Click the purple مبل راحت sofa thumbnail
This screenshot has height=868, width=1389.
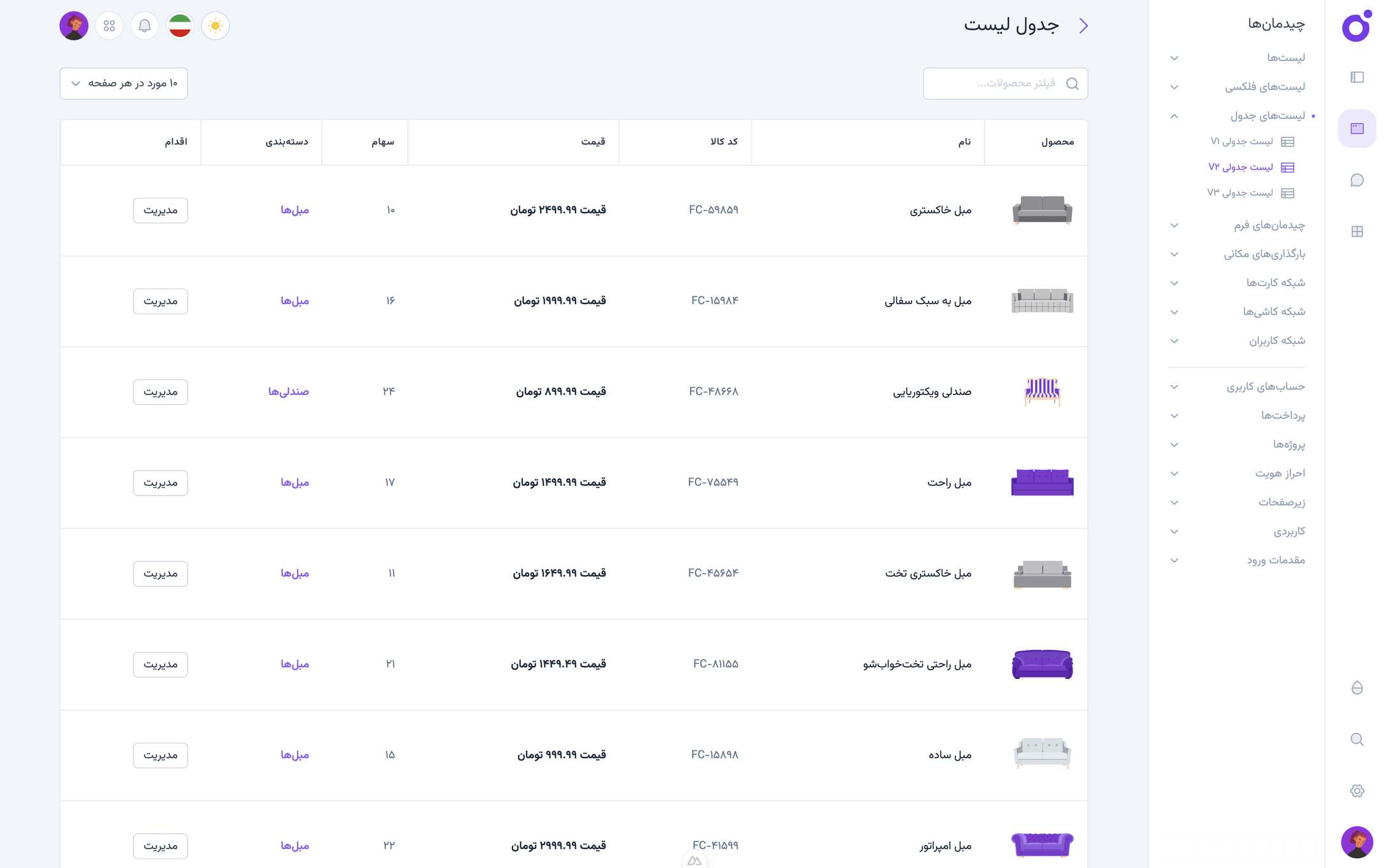click(x=1042, y=483)
